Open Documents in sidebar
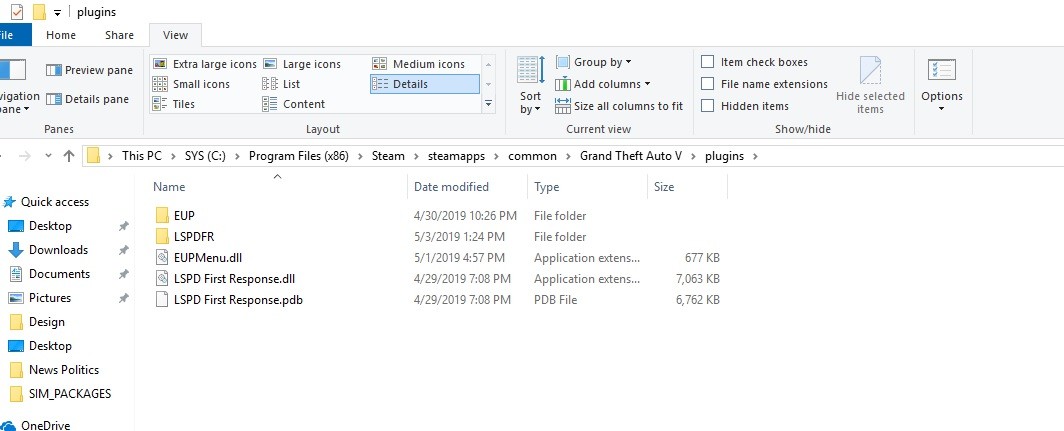The width and height of the screenshot is (1064, 431). [x=59, y=274]
